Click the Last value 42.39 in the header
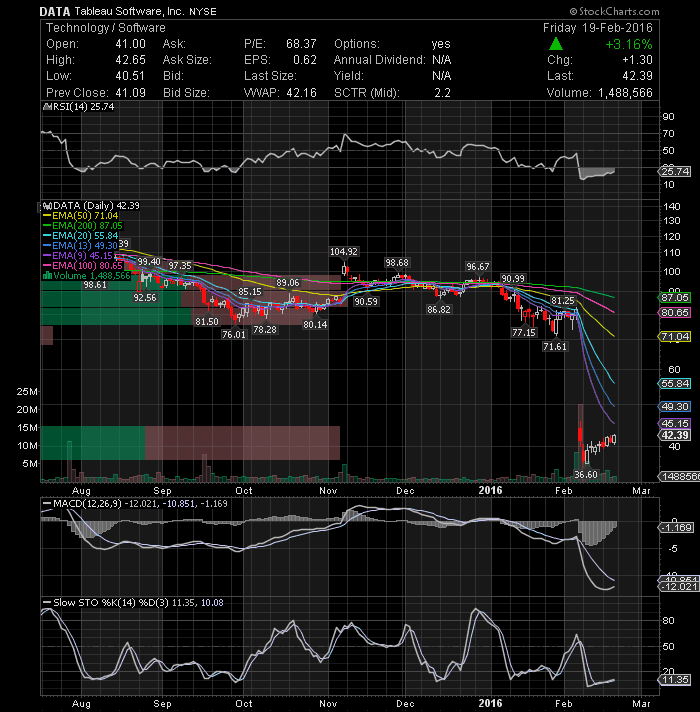The width and height of the screenshot is (700, 712). coord(637,76)
